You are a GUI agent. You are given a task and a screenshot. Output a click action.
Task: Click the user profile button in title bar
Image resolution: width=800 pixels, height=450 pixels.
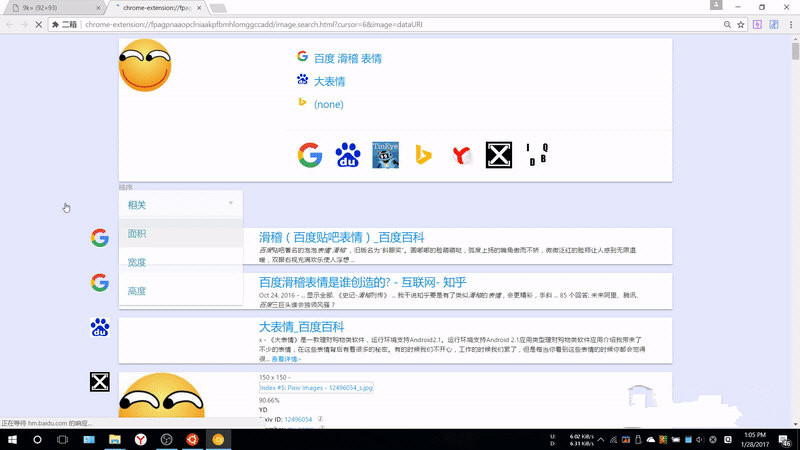pos(716,5)
